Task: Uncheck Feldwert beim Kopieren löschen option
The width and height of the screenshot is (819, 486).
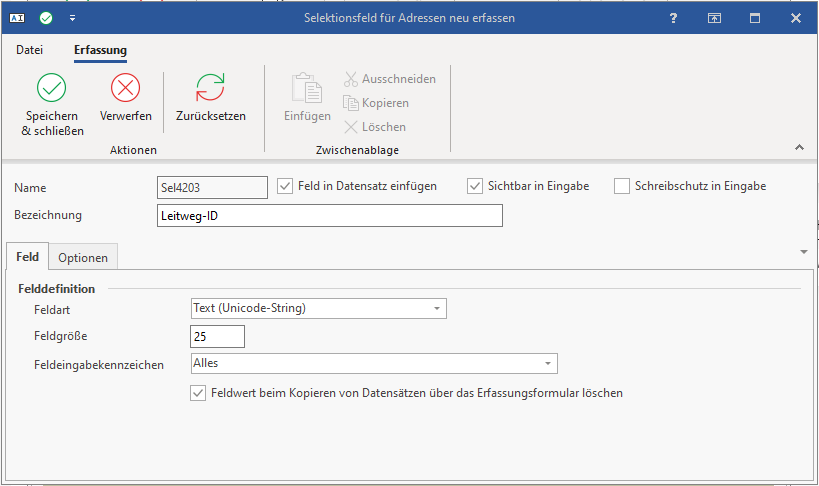Action: coord(198,393)
